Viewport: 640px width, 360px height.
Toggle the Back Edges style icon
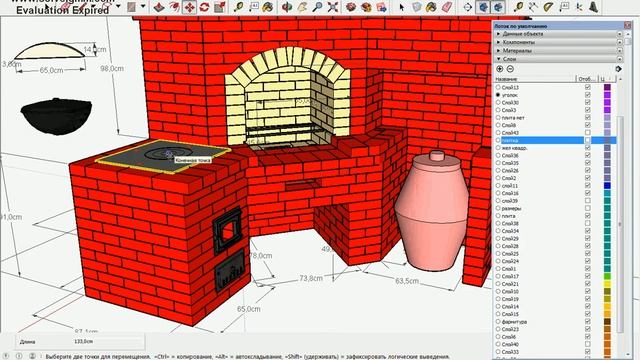point(498,7)
